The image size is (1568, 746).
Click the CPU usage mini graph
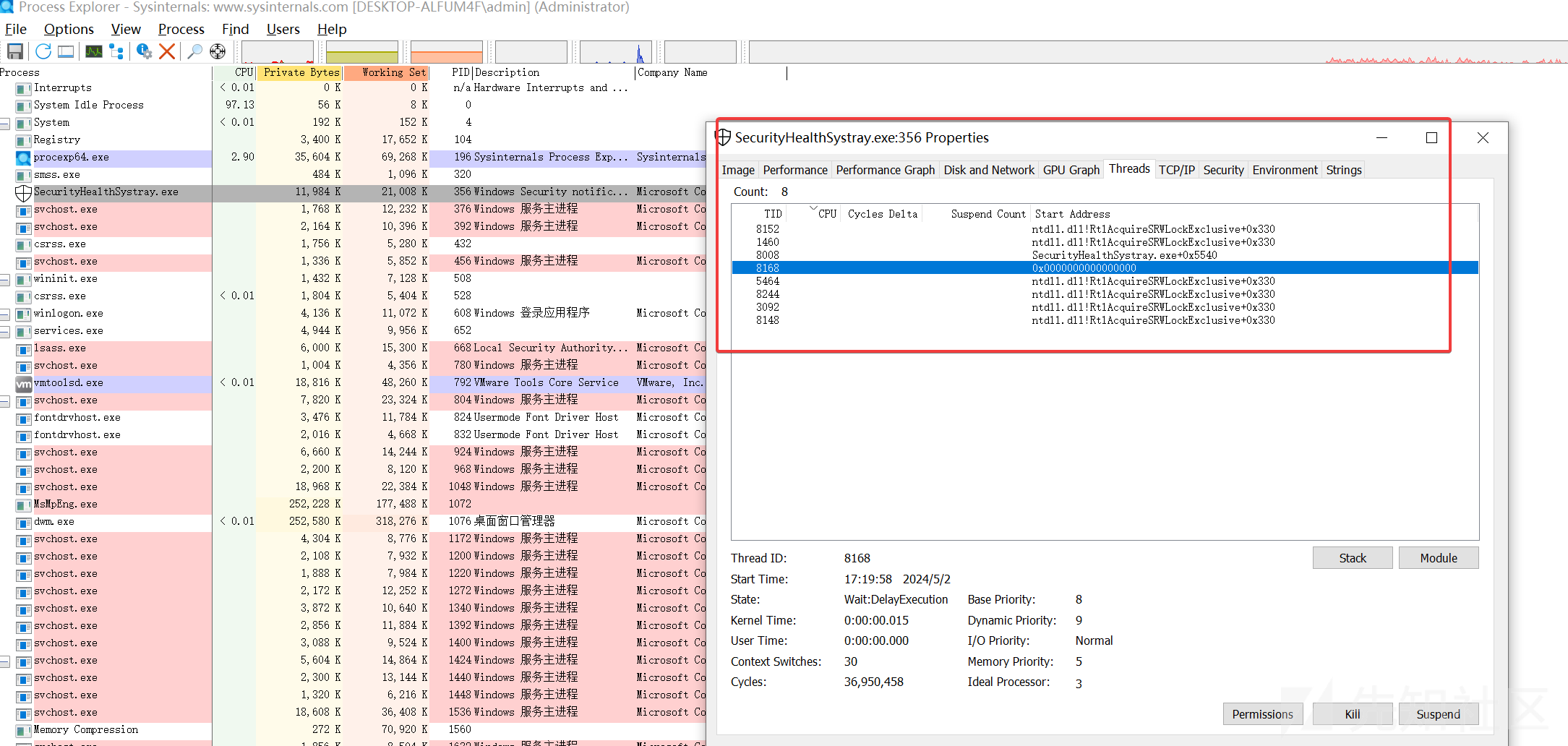(278, 52)
